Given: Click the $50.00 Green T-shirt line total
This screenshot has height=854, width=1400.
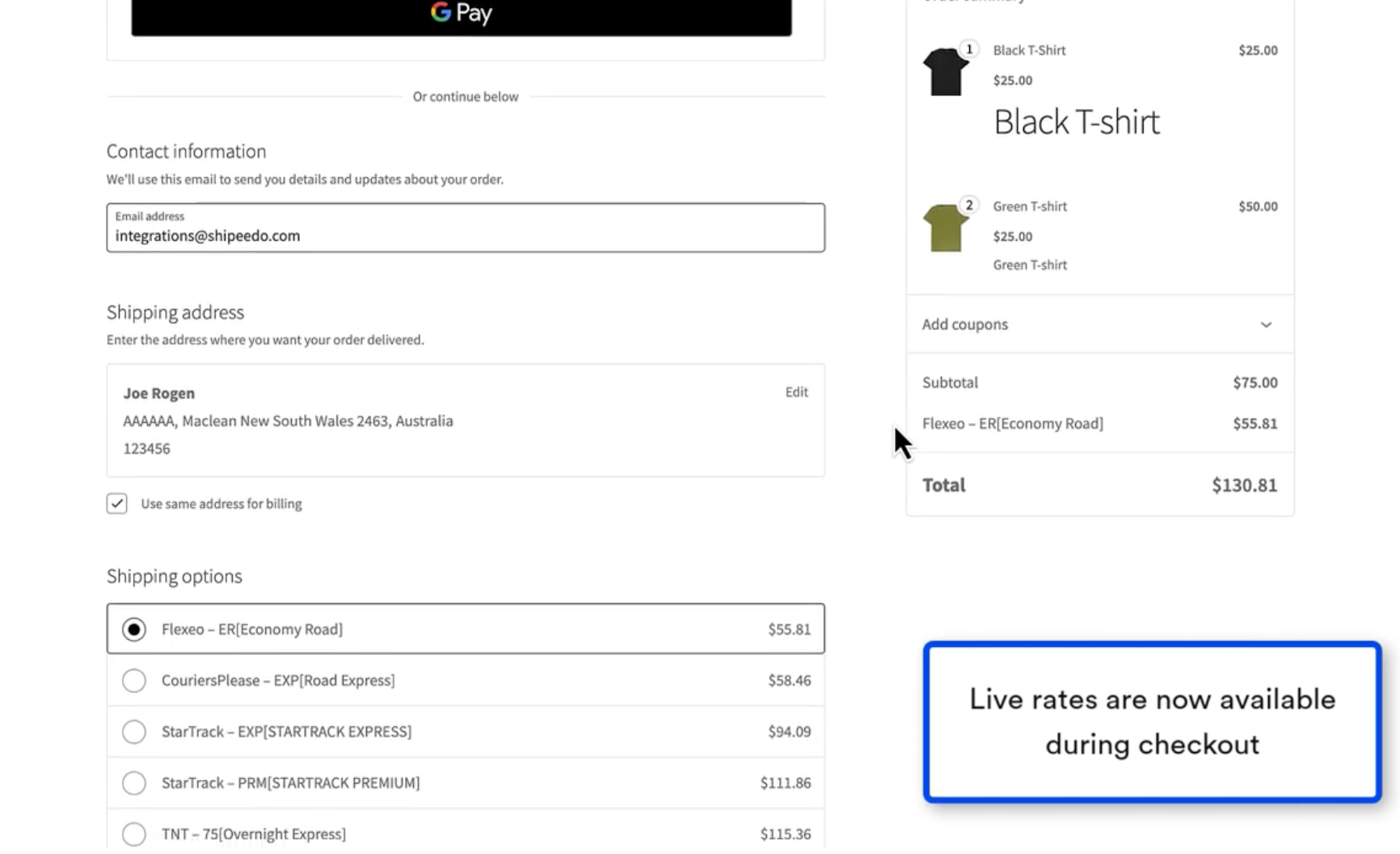Looking at the screenshot, I should [1258, 206].
